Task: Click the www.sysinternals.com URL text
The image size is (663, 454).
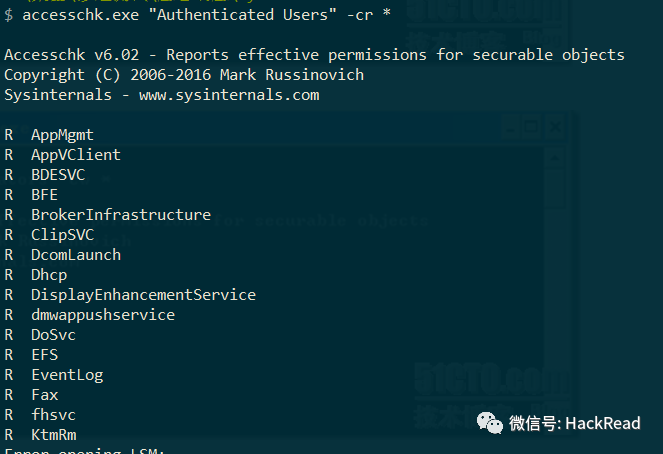Action: pos(229,95)
